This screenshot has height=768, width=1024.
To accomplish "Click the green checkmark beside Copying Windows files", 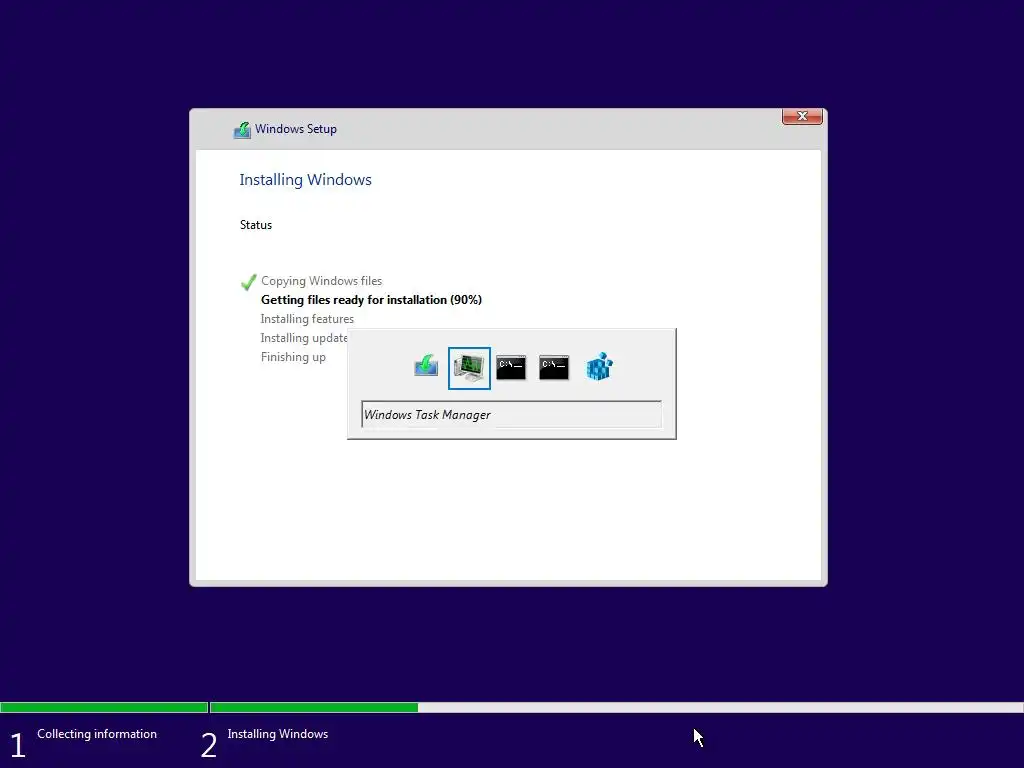I will coord(249,282).
